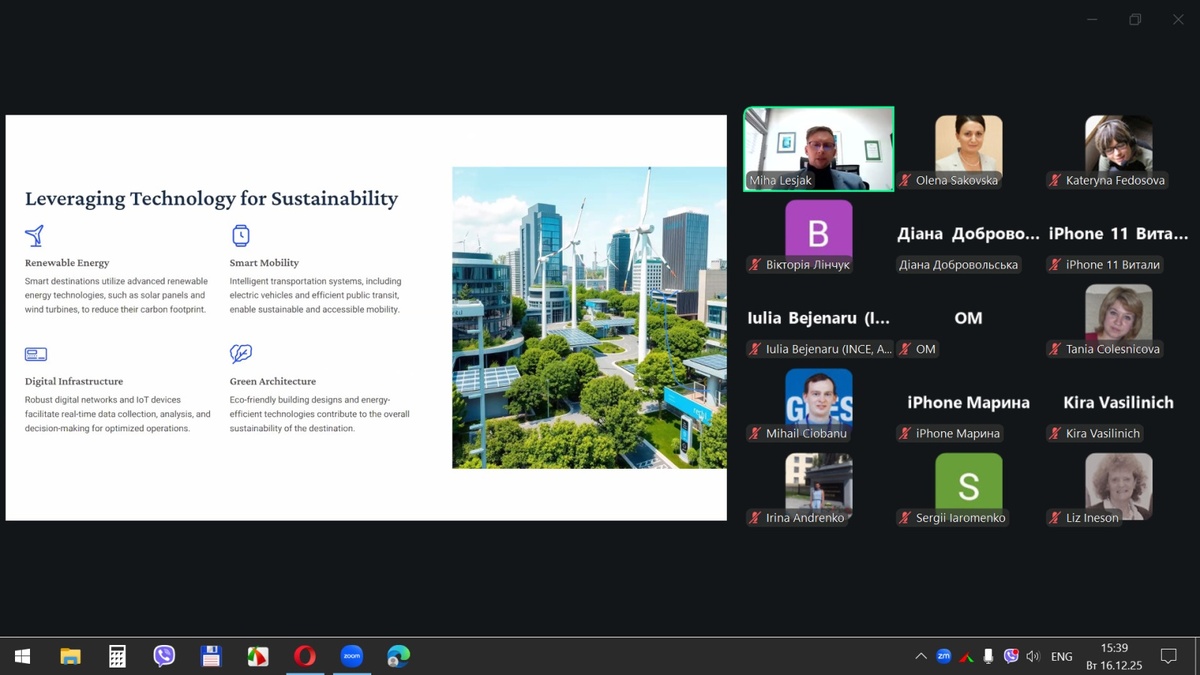Click Sergii Iaromenko's green S avatar
This screenshot has width=1200, height=675.
[x=968, y=485]
